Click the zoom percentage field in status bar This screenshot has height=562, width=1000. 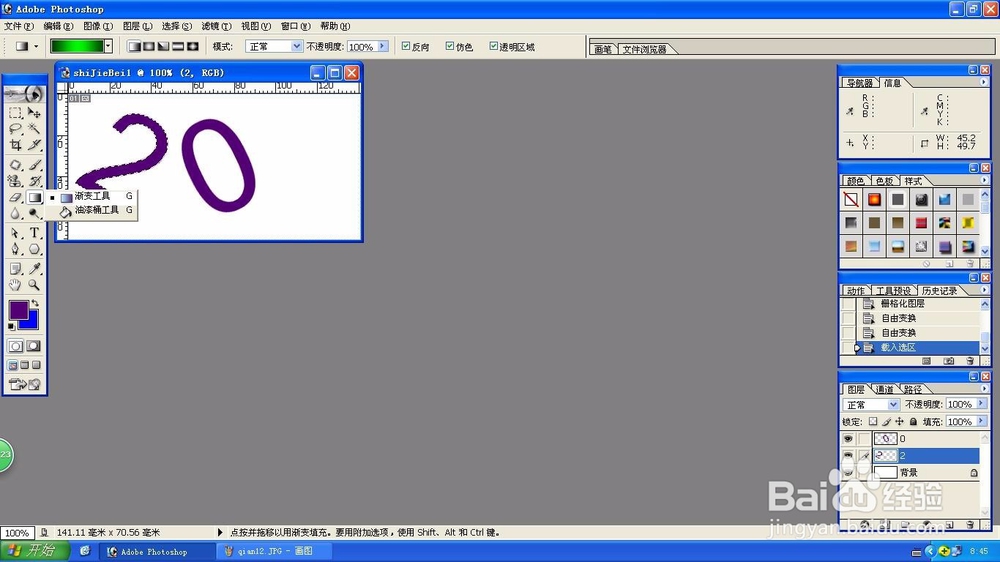[17, 533]
